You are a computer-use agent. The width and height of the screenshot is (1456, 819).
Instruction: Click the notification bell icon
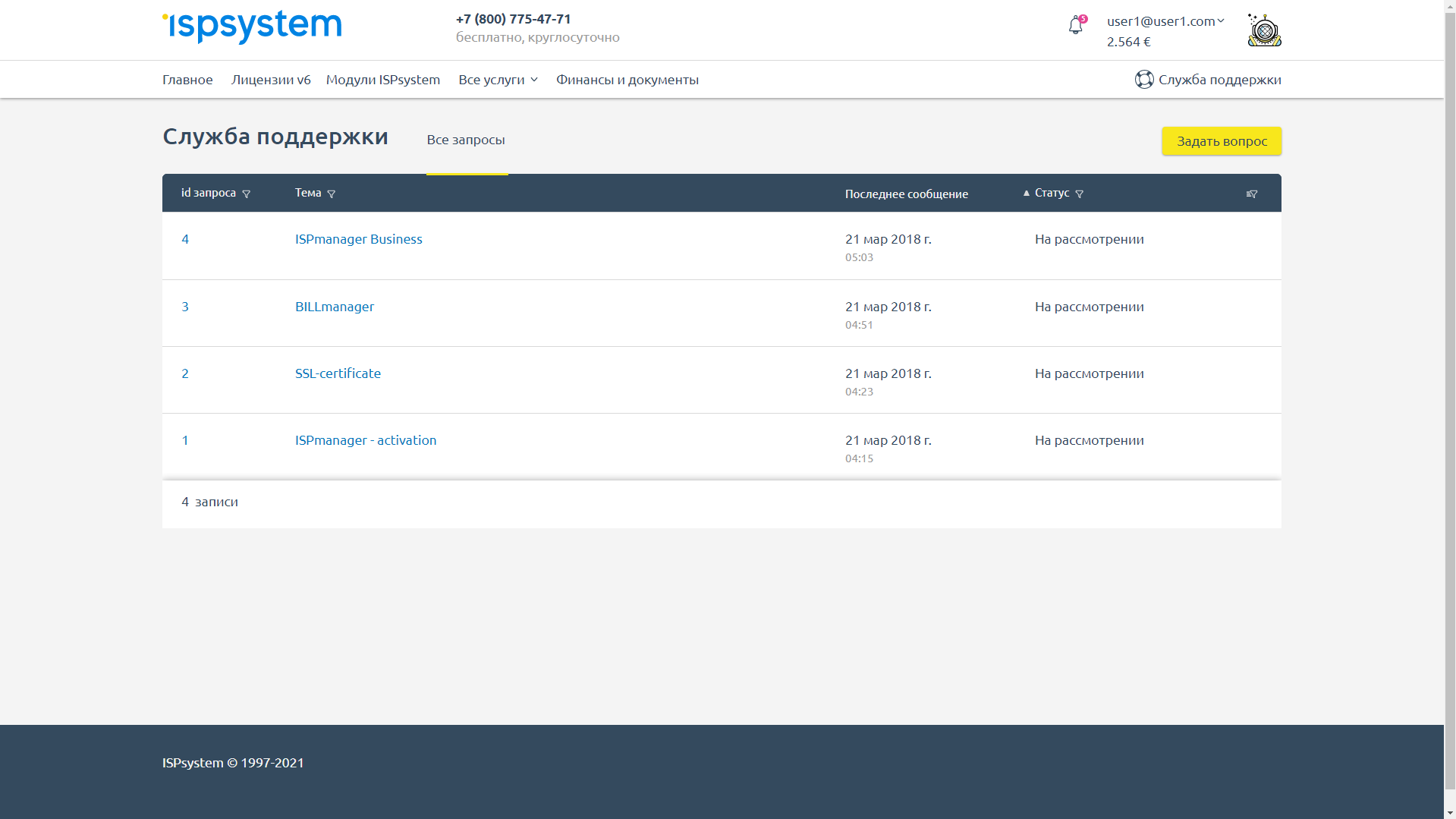[x=1075, y=26]
